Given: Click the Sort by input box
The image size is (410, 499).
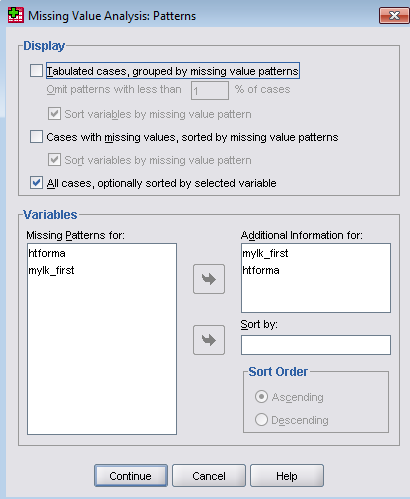Looking at the screenshot, I should pos(316,345).
